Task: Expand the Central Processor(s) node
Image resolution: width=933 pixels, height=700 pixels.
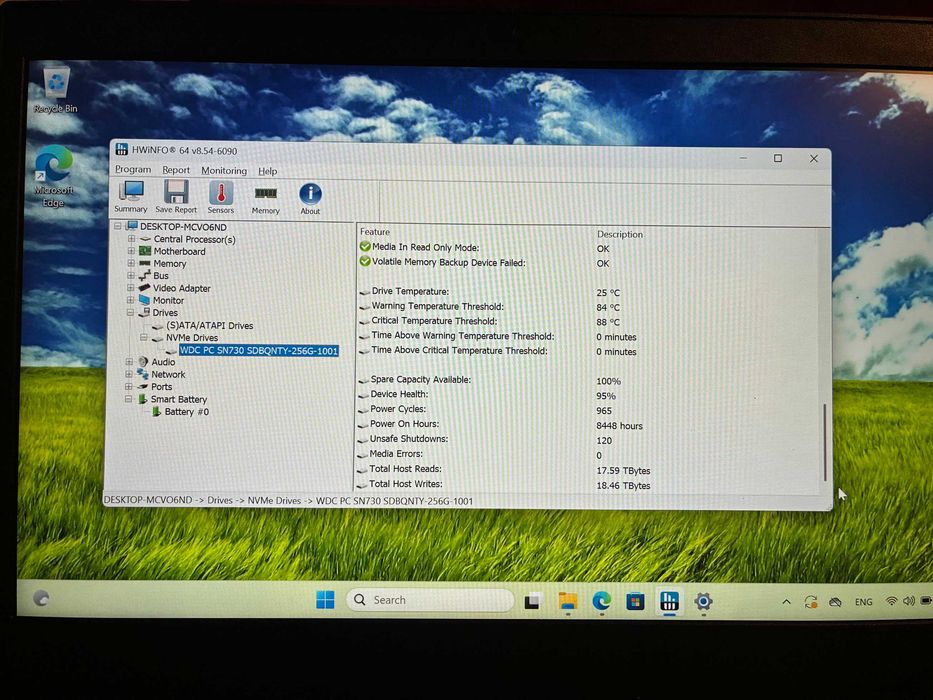Action: 131,239
